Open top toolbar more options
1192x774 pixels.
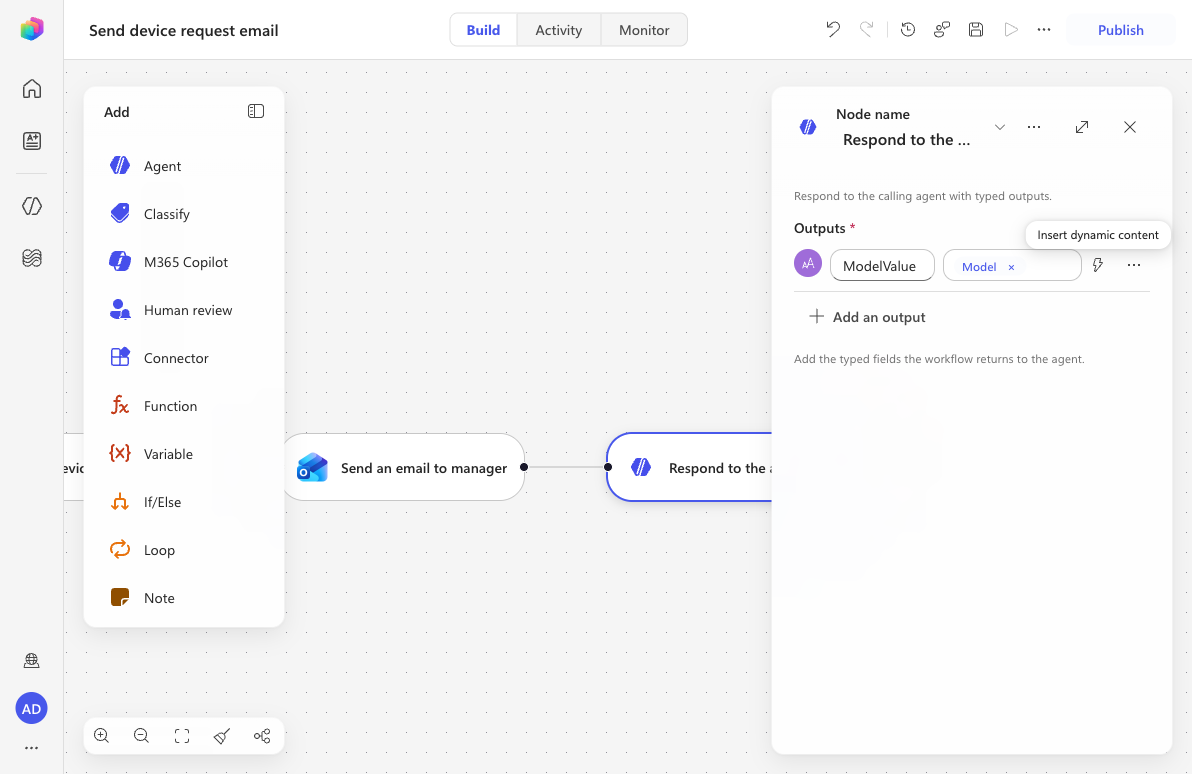point(1044,30)
